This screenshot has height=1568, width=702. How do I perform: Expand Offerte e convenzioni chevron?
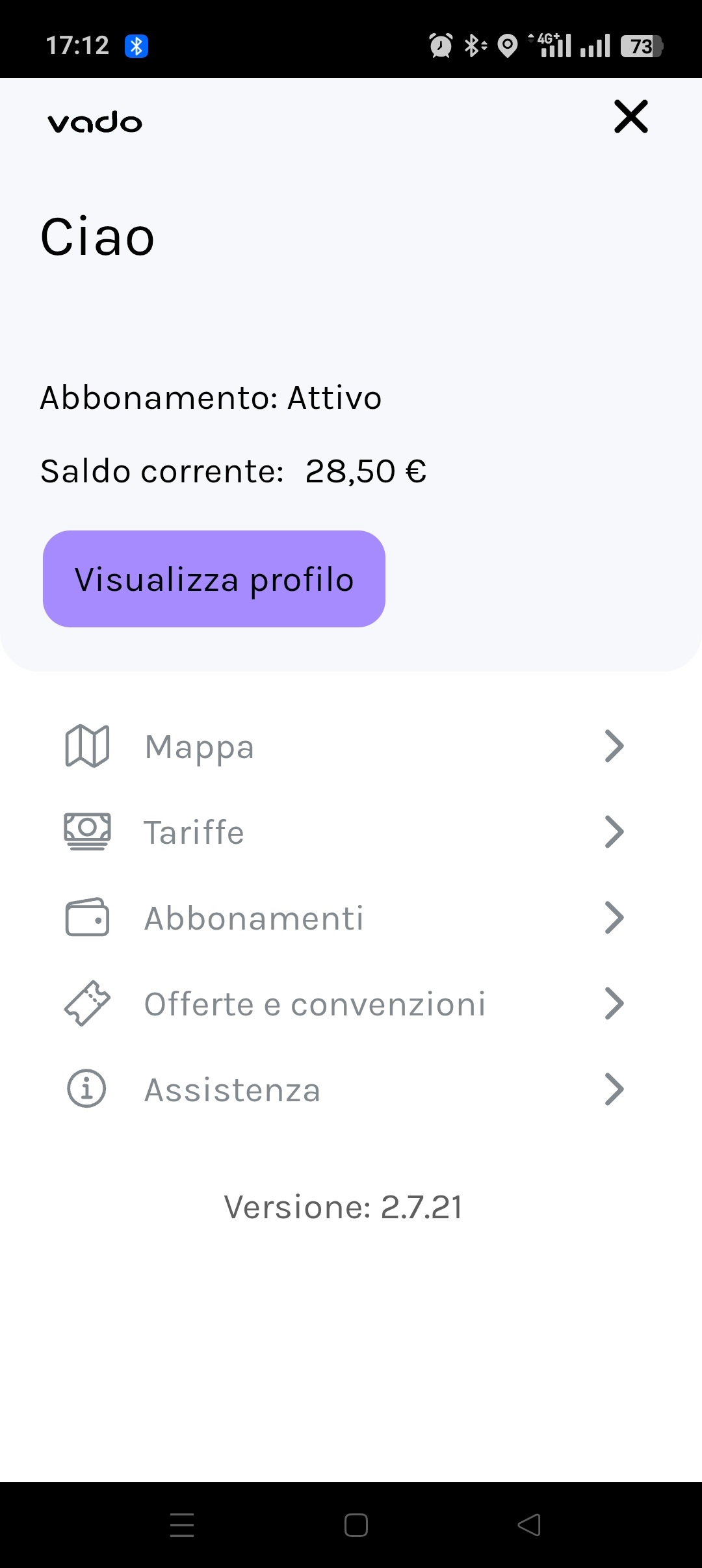click(614, 1003)
